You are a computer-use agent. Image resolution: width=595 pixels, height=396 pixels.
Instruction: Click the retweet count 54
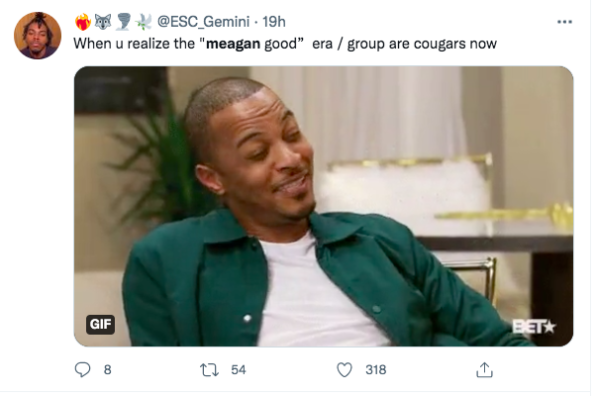[x=238, y=370]
